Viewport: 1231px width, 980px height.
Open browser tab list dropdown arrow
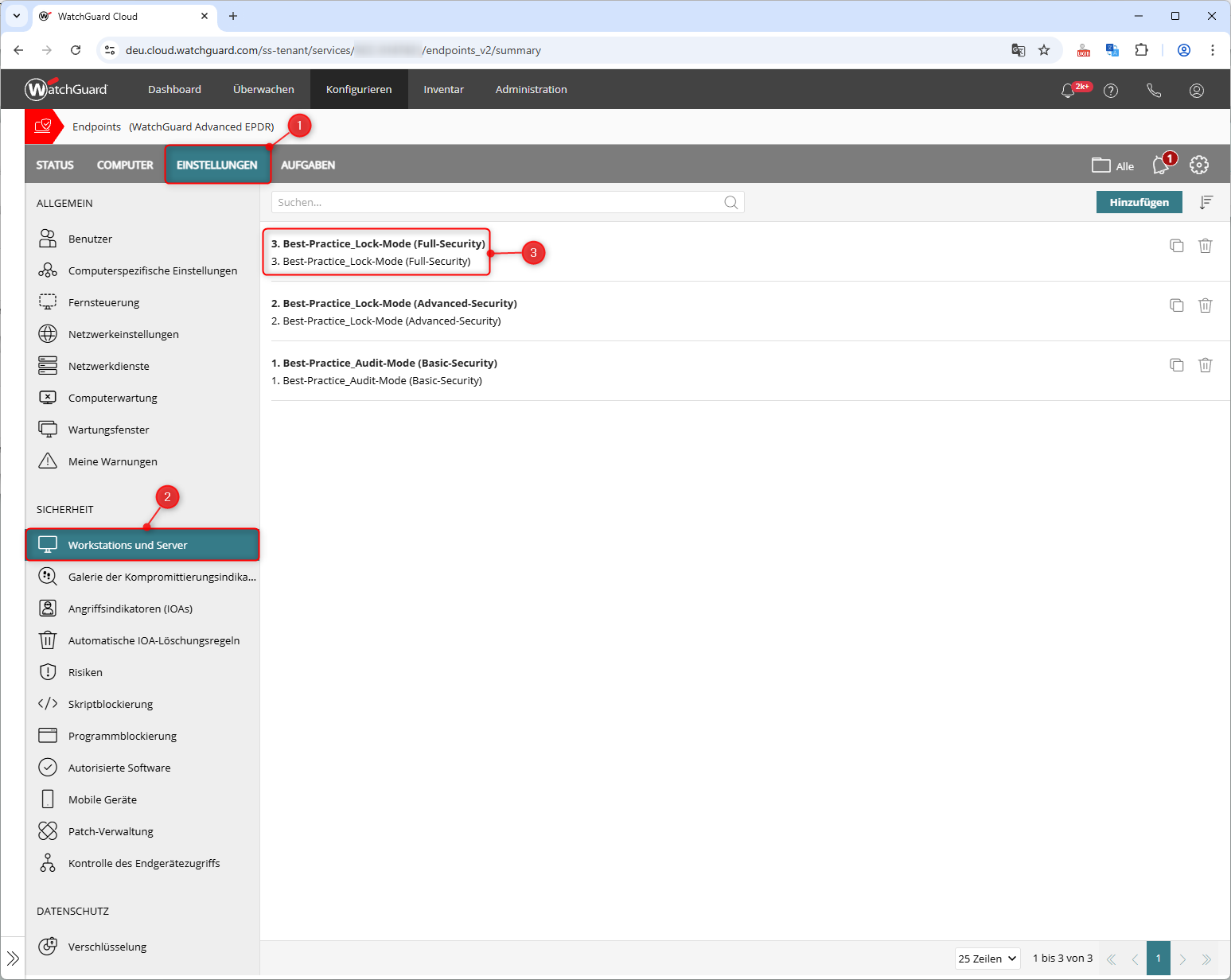pos(17,16)
